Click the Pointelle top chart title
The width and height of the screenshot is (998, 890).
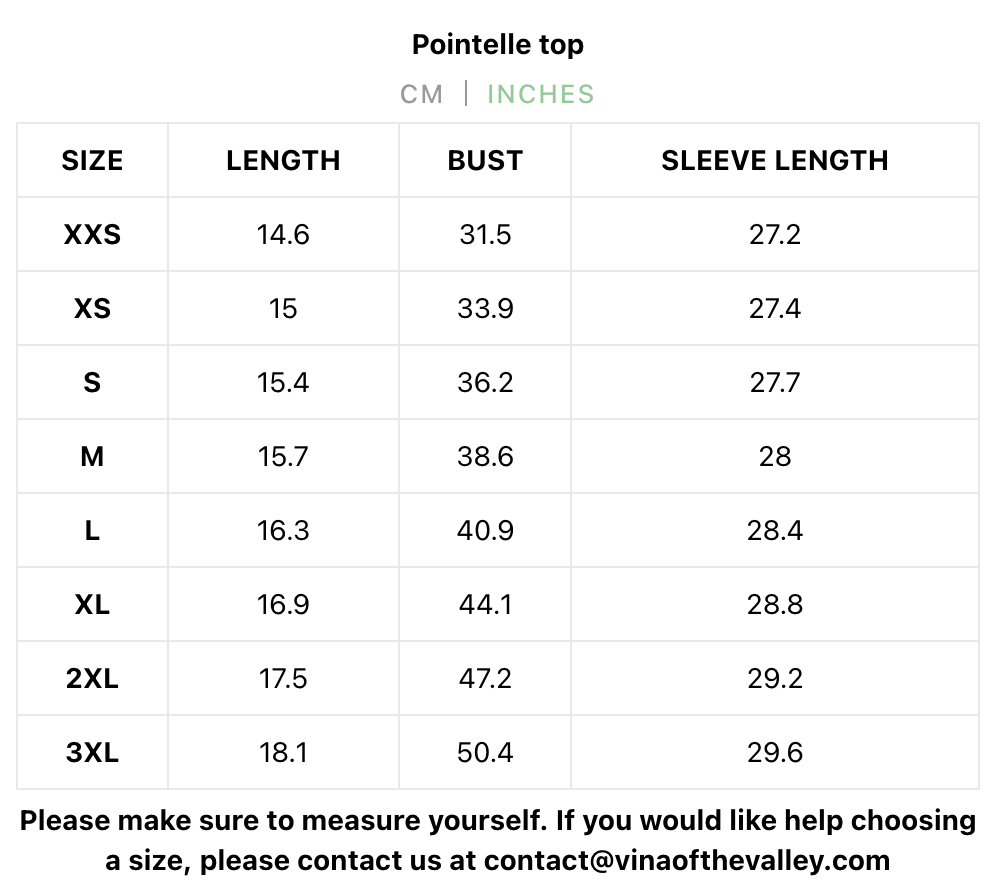click(498, 45)
